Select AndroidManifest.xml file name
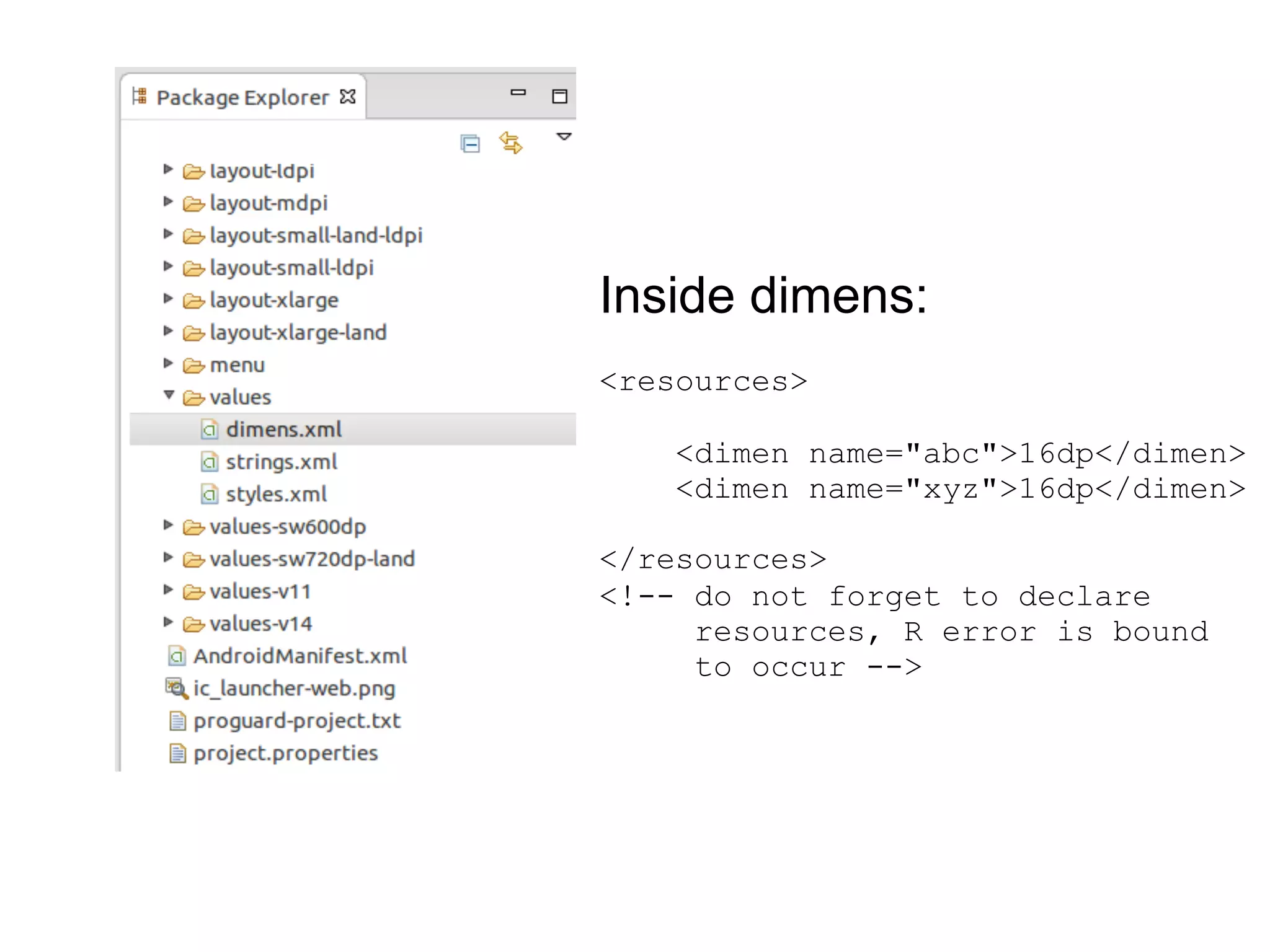Viewport: 1270px width, 952px height. [x=300, y=656]
